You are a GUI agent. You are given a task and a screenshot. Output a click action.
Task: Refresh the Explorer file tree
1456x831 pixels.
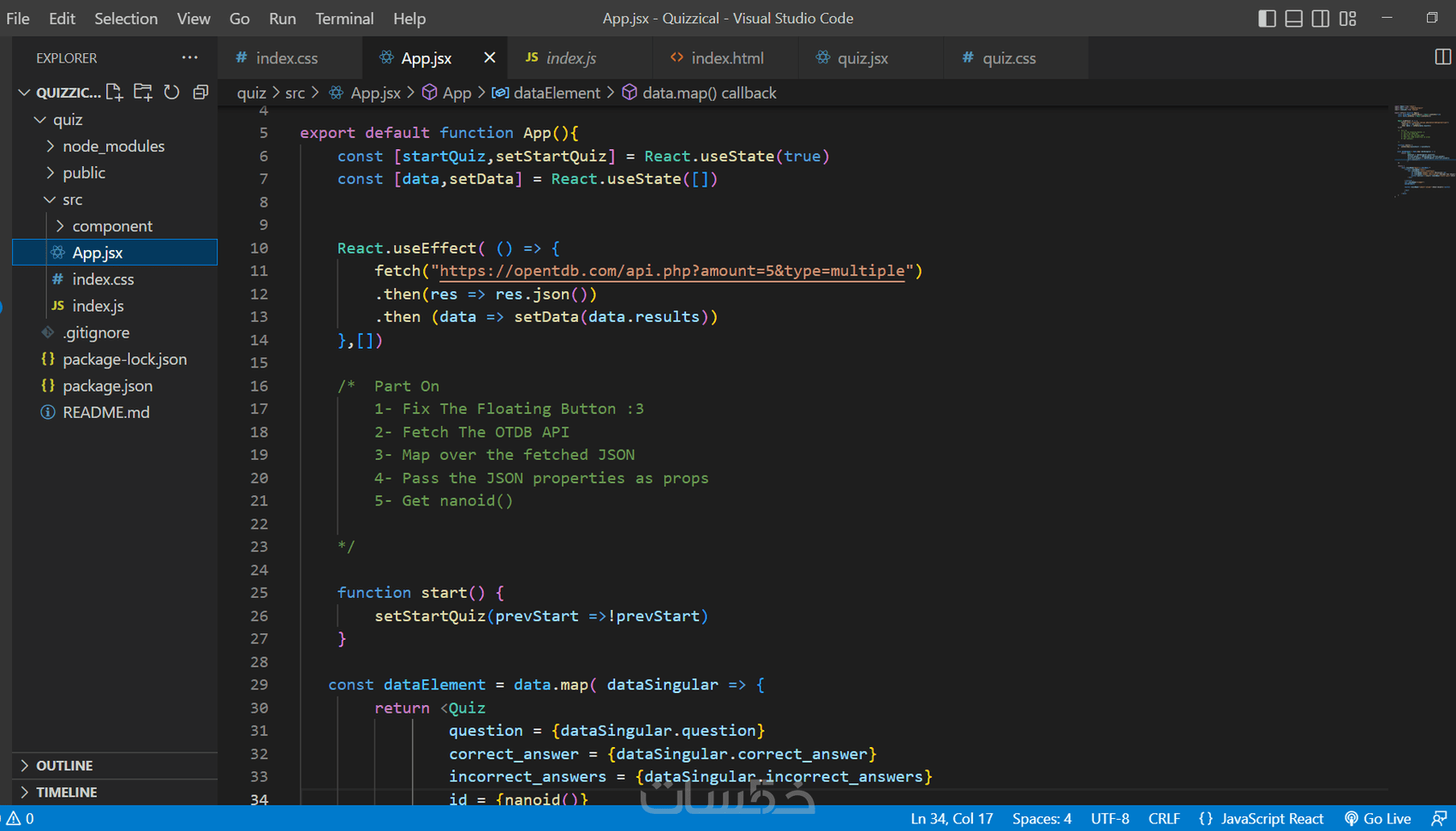pyautogui.click(x=172, y=93)
